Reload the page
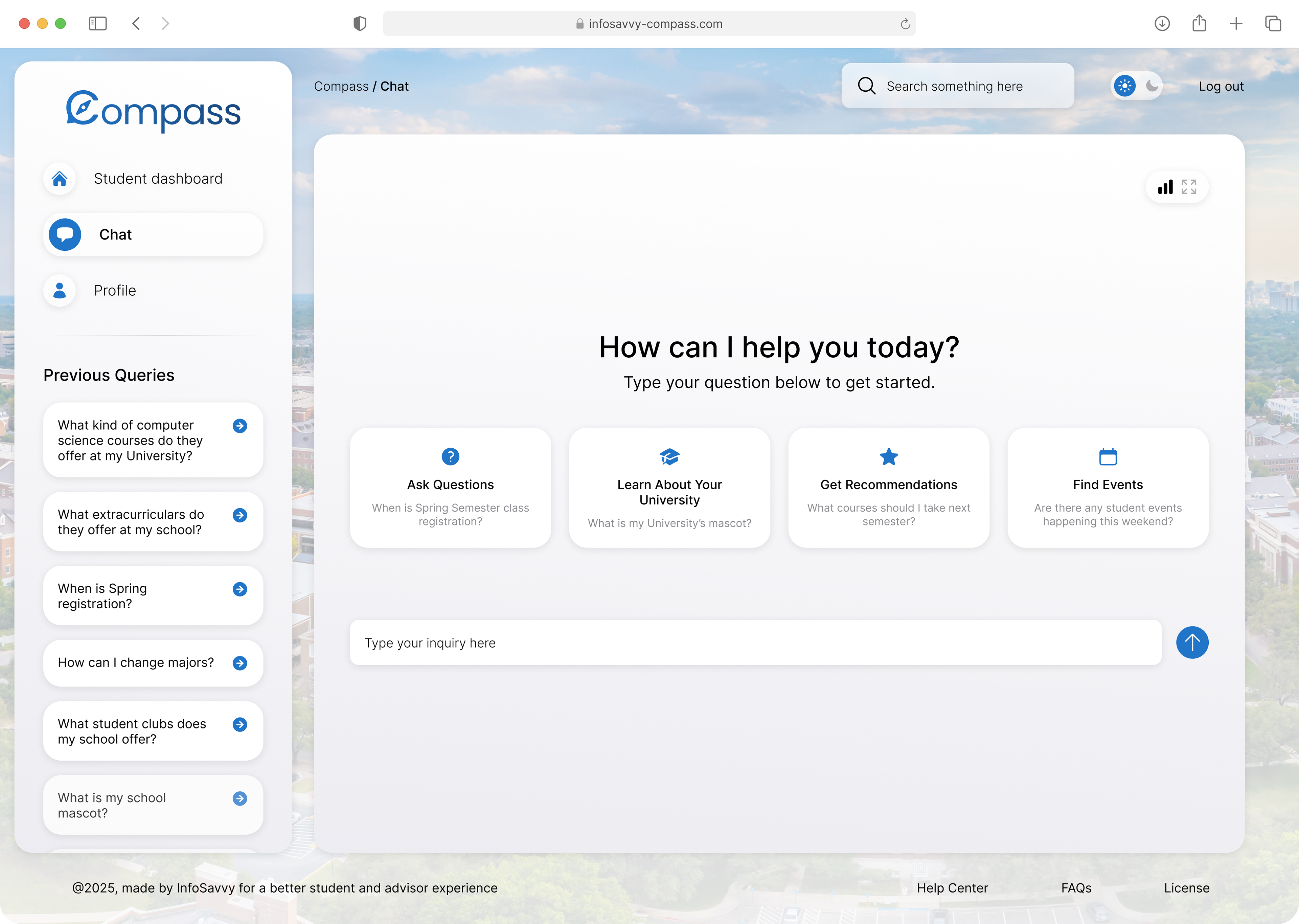The image size is (1299, 924). 905,23
